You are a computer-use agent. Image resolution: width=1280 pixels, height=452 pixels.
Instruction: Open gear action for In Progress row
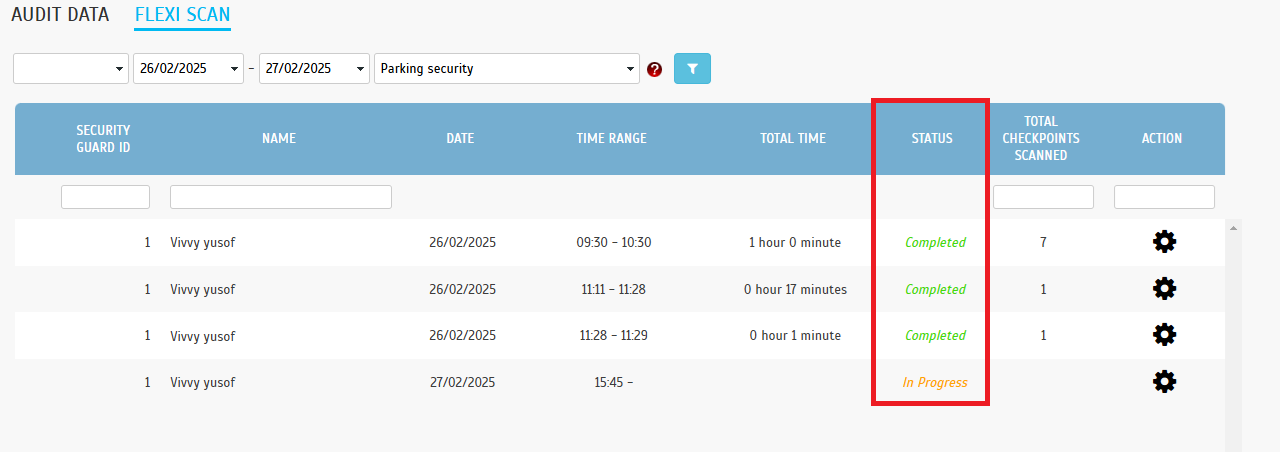tap(1164, 382)
